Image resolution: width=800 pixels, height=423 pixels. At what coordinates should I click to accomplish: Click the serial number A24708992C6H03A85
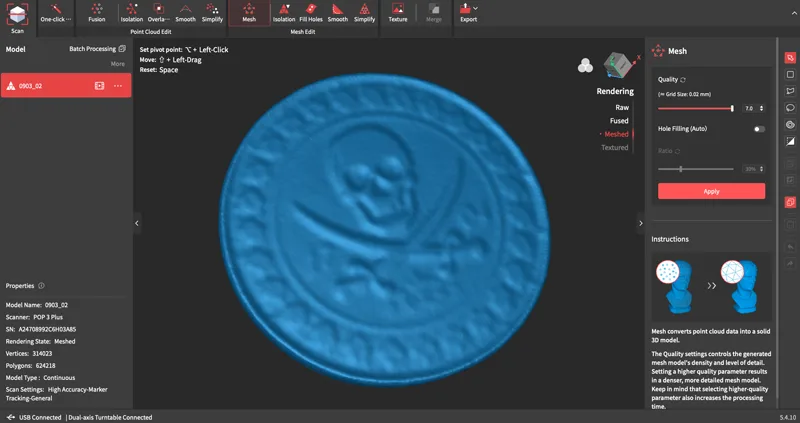coord(47,329)
